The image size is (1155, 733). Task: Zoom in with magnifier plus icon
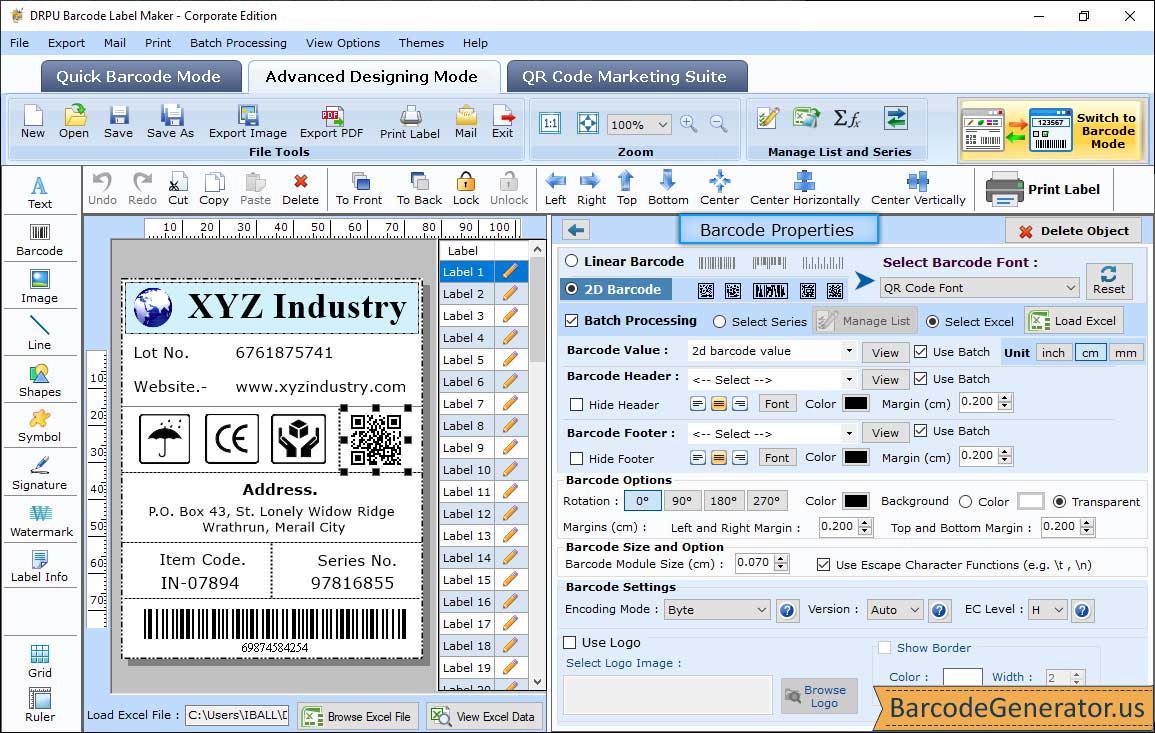tap(689, 124)
